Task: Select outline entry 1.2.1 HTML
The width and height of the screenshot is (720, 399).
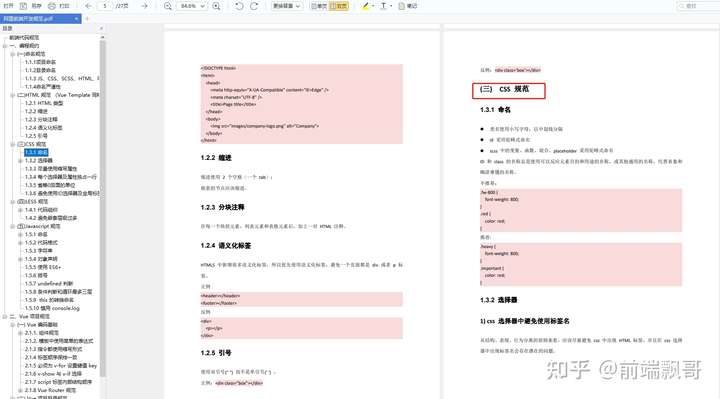Action: 44,103
